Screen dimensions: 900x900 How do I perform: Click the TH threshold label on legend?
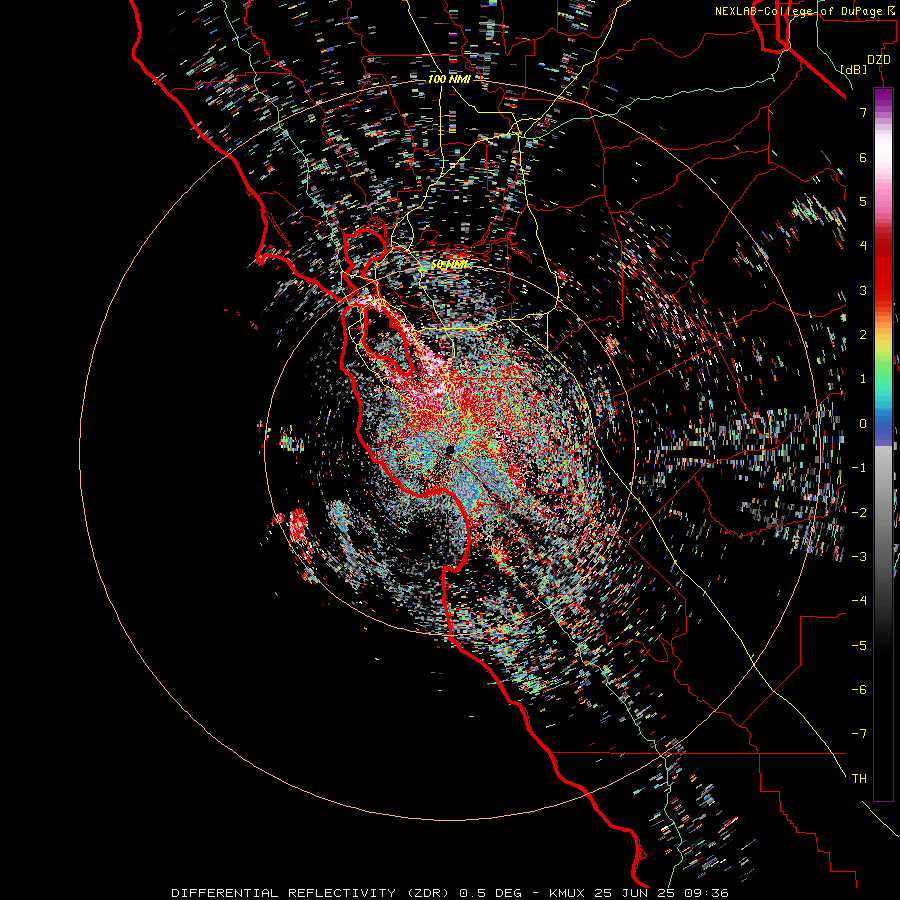[x=859, y=778]
